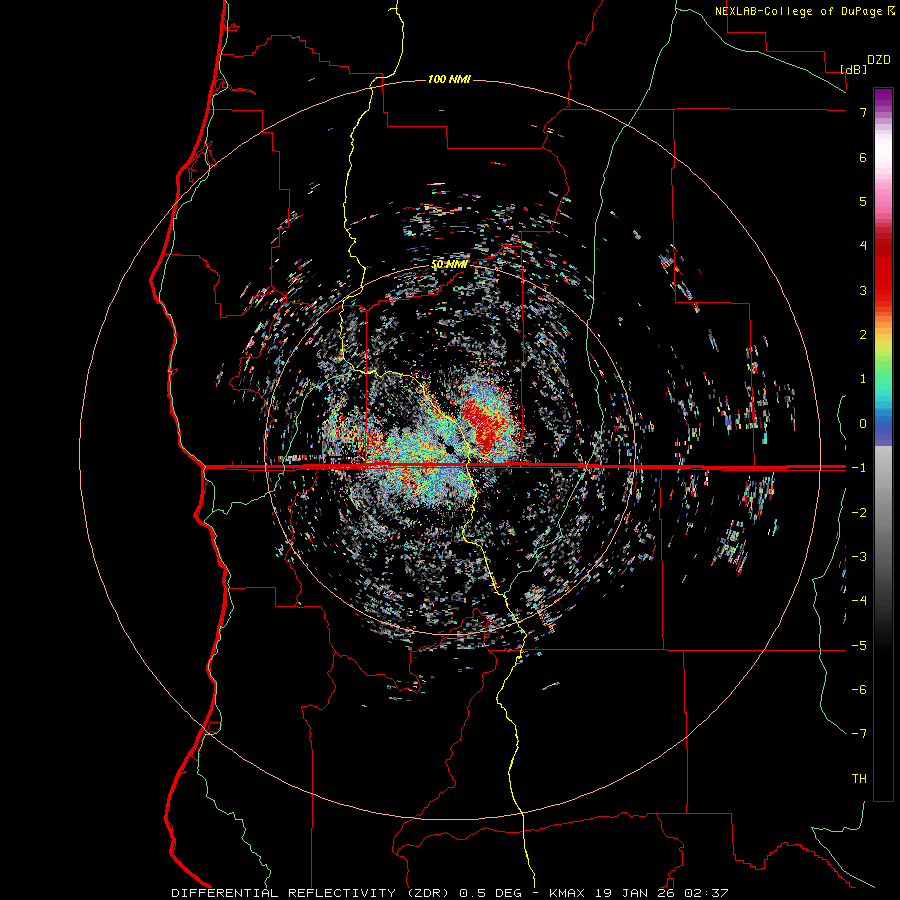Click the 1 value on color scale

tap(863, 379)
